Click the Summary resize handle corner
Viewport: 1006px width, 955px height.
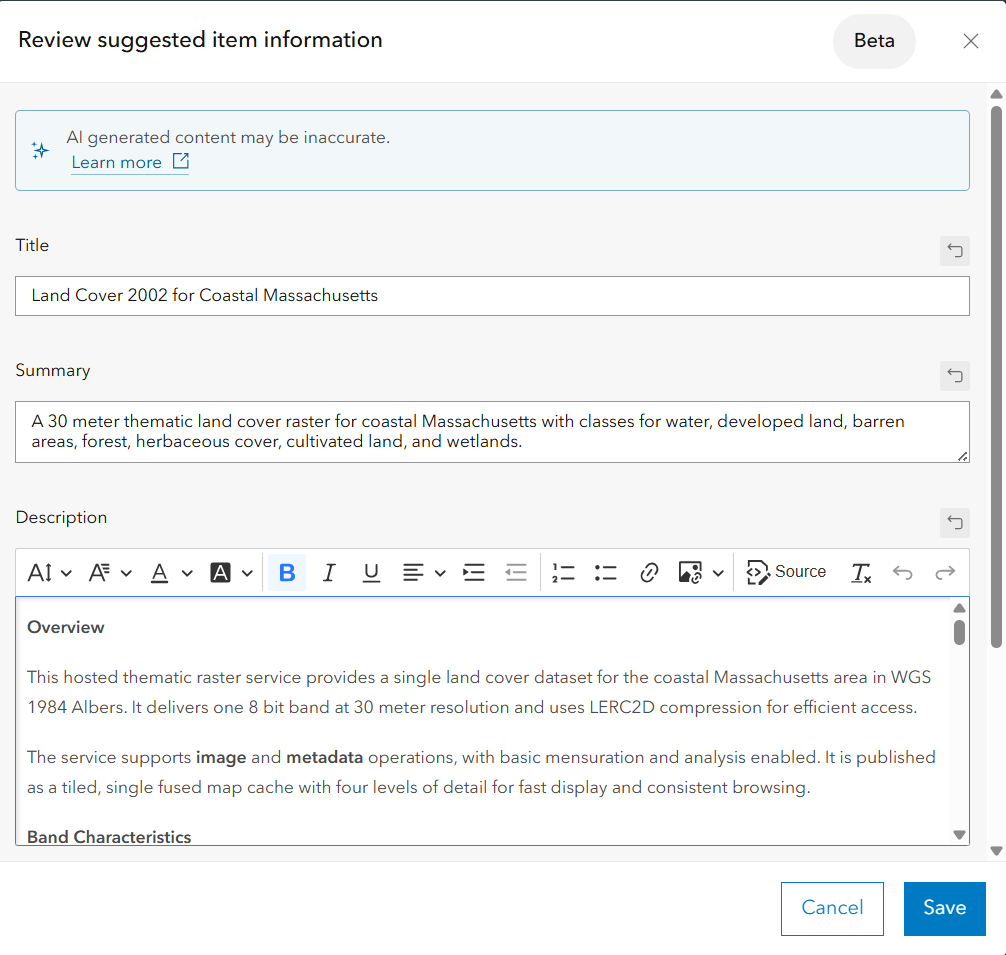(963, 456)
